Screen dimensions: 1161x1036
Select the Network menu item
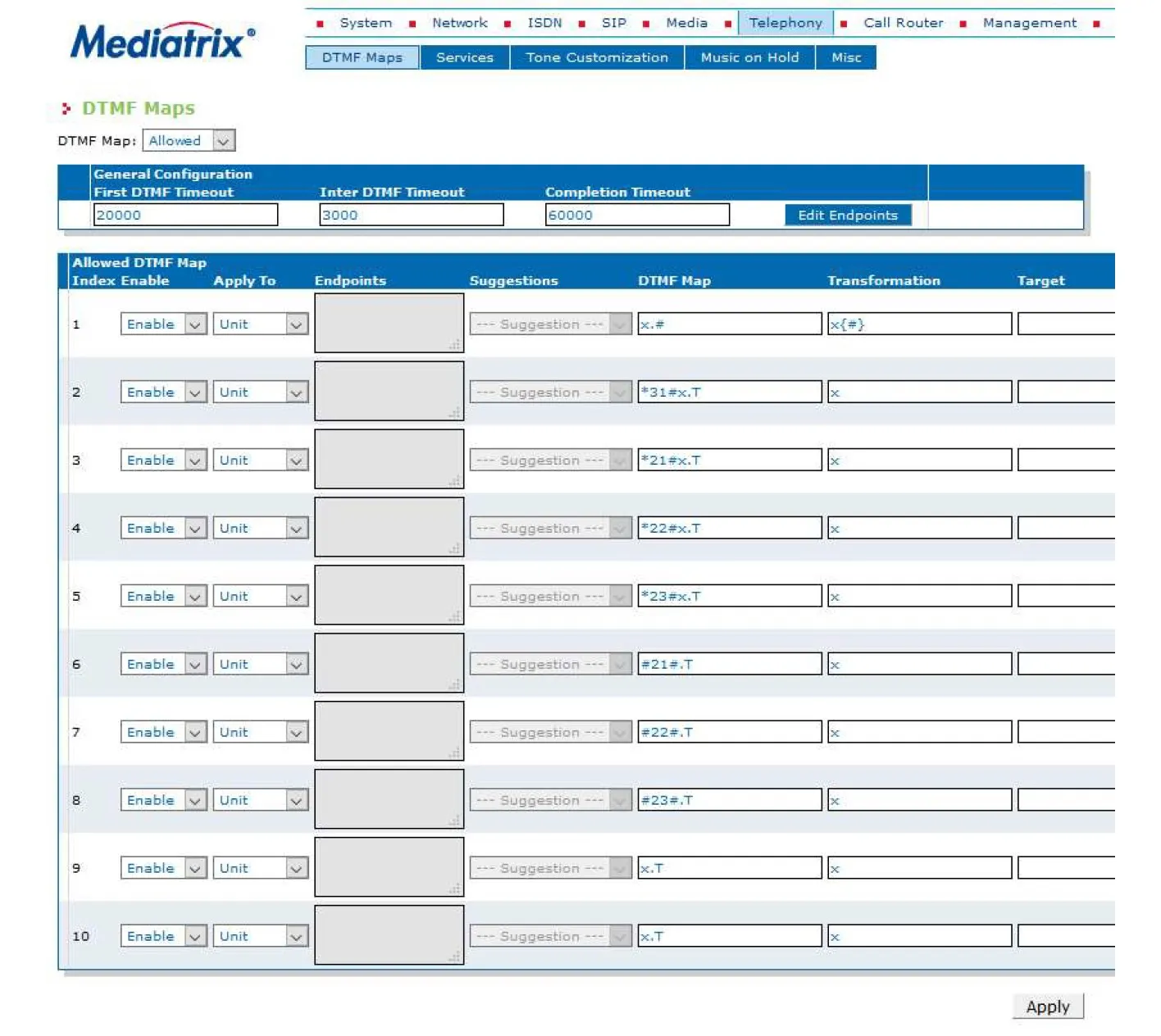(x=459, y=23)
